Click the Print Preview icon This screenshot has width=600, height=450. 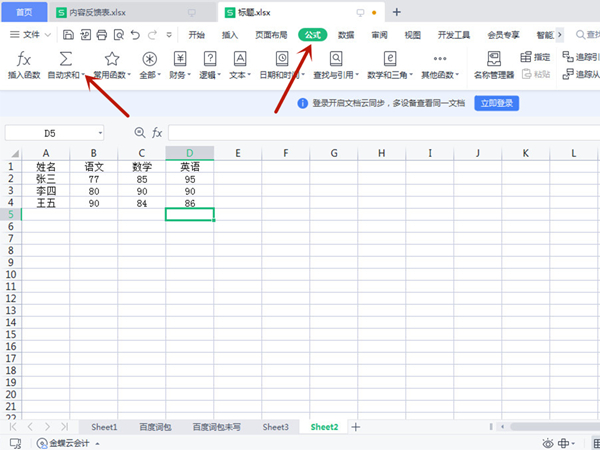click(x=119, y=35)
